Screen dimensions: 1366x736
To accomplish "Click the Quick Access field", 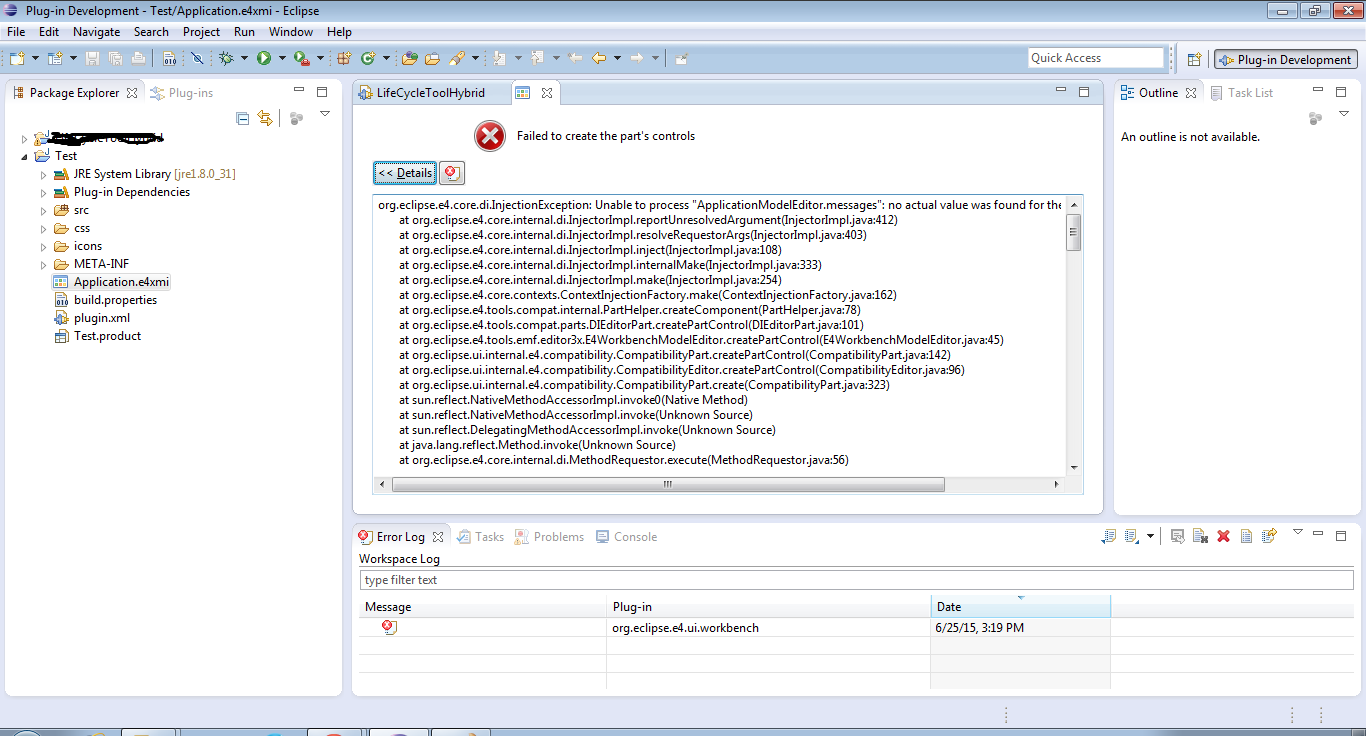I will click(1096, 58).
